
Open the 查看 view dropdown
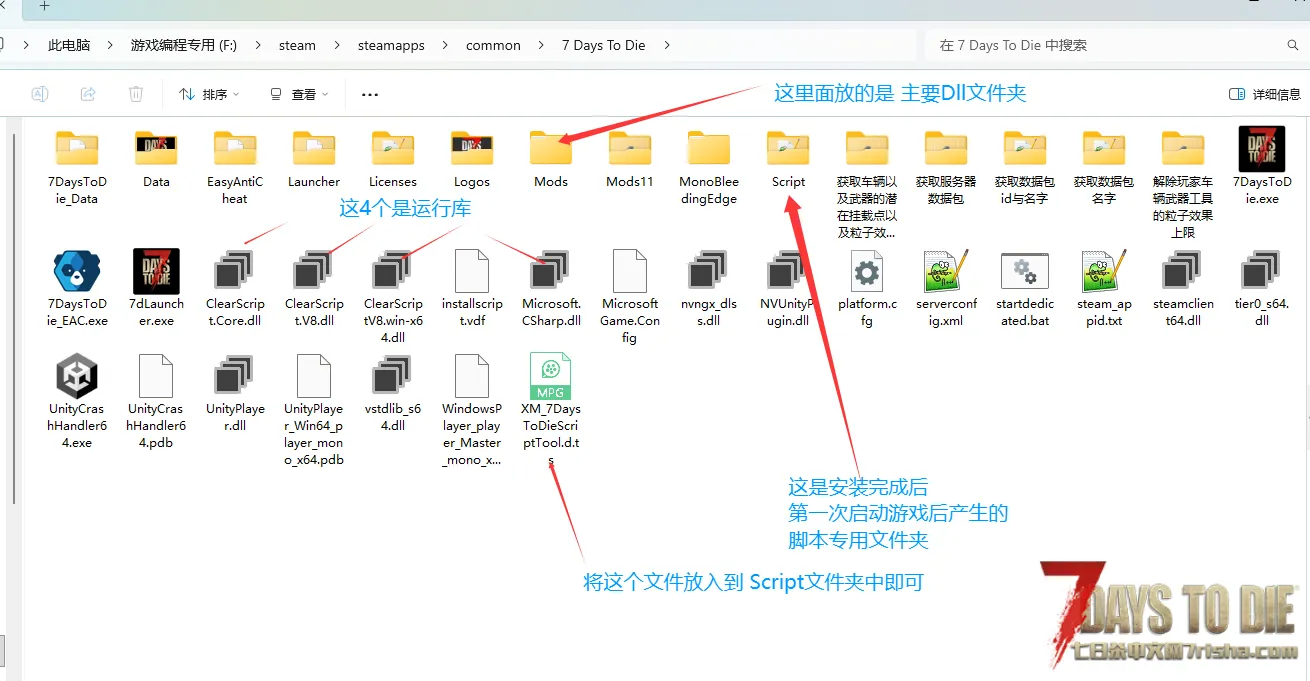(x=299, y=94)
